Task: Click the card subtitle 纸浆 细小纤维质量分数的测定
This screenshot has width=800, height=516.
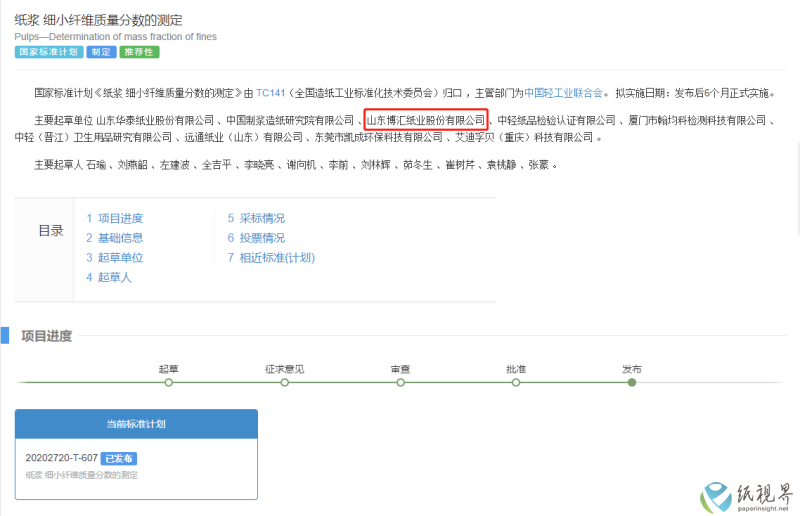Action: [82, 475]
